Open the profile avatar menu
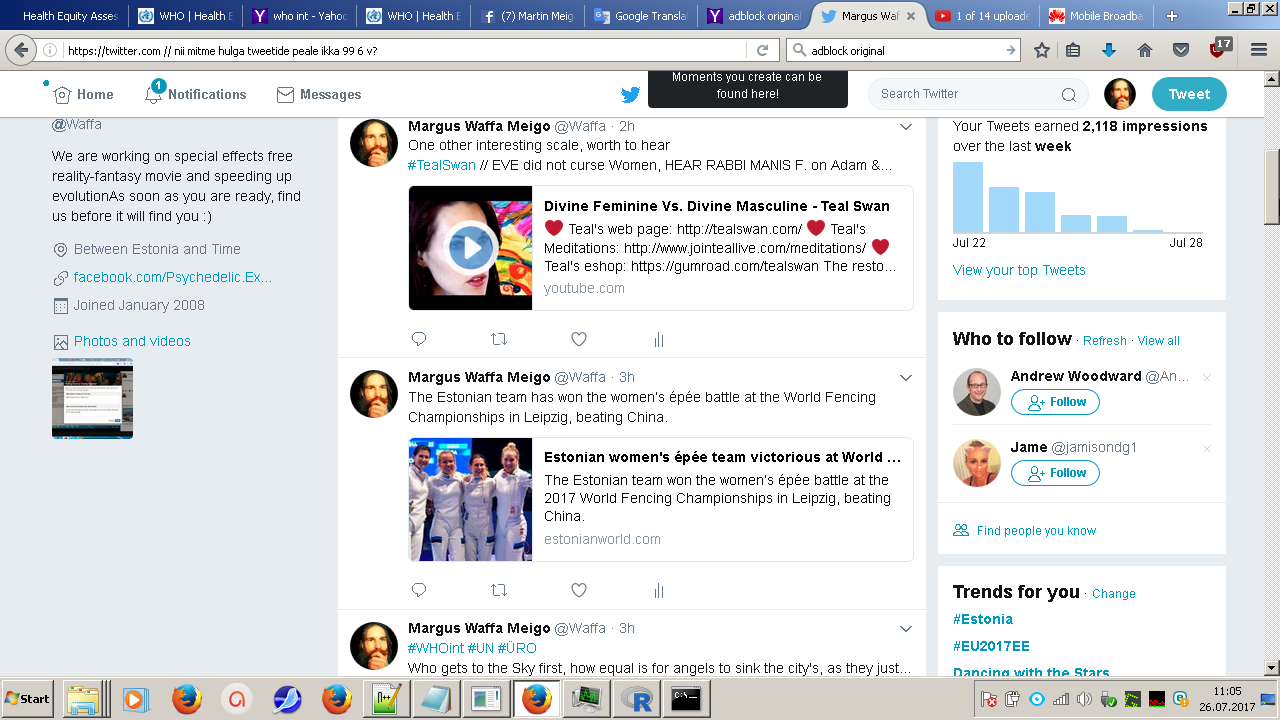Image resolution: width=1280 pixels, height=720 pixels. click(1120, 94)
